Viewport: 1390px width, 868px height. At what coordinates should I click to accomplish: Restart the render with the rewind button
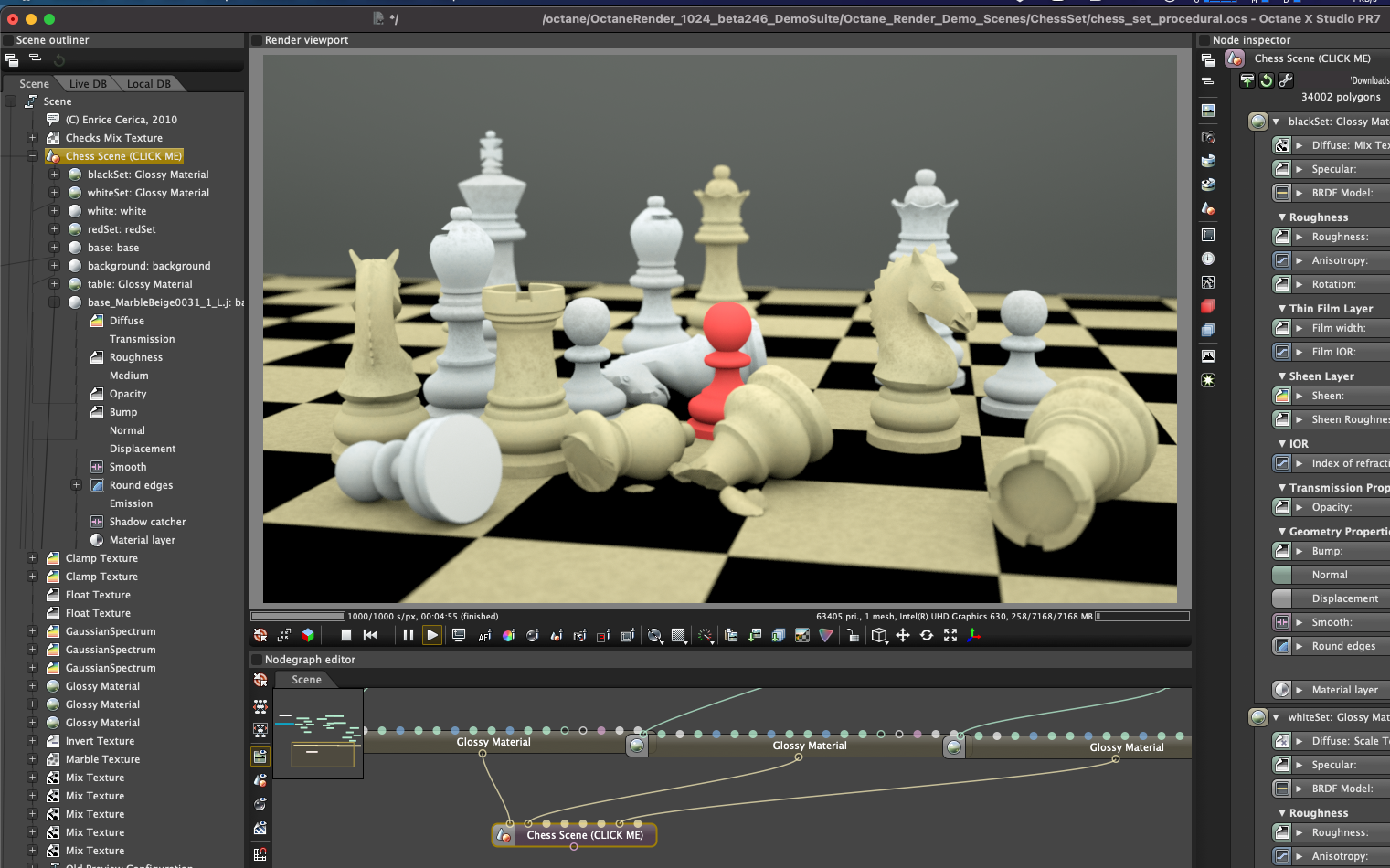point(370,635)
